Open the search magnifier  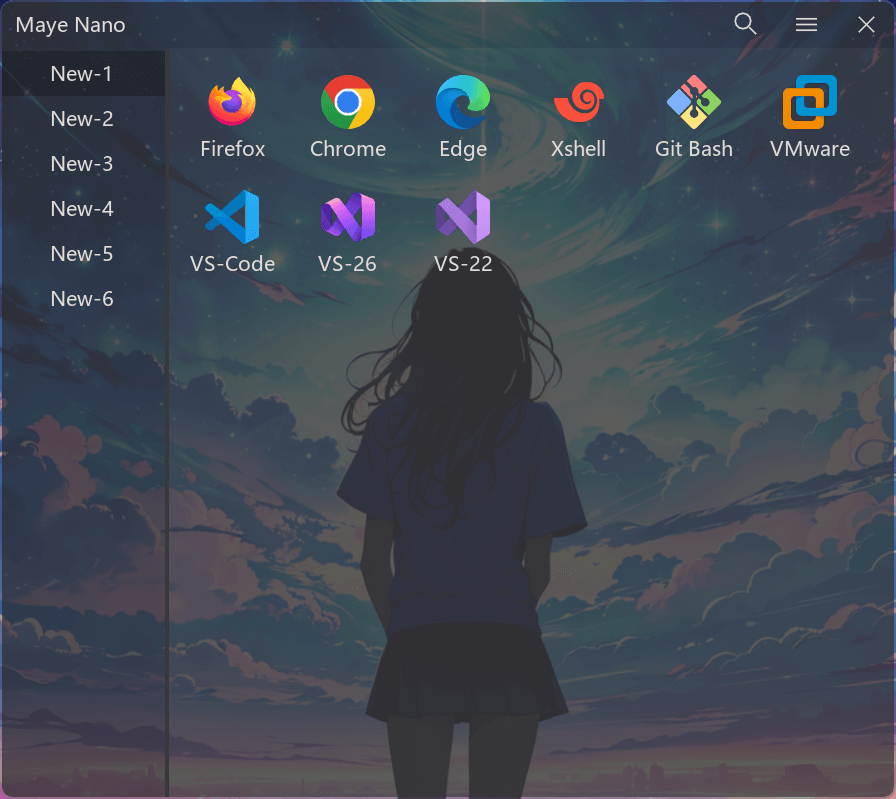pos(745,23)
